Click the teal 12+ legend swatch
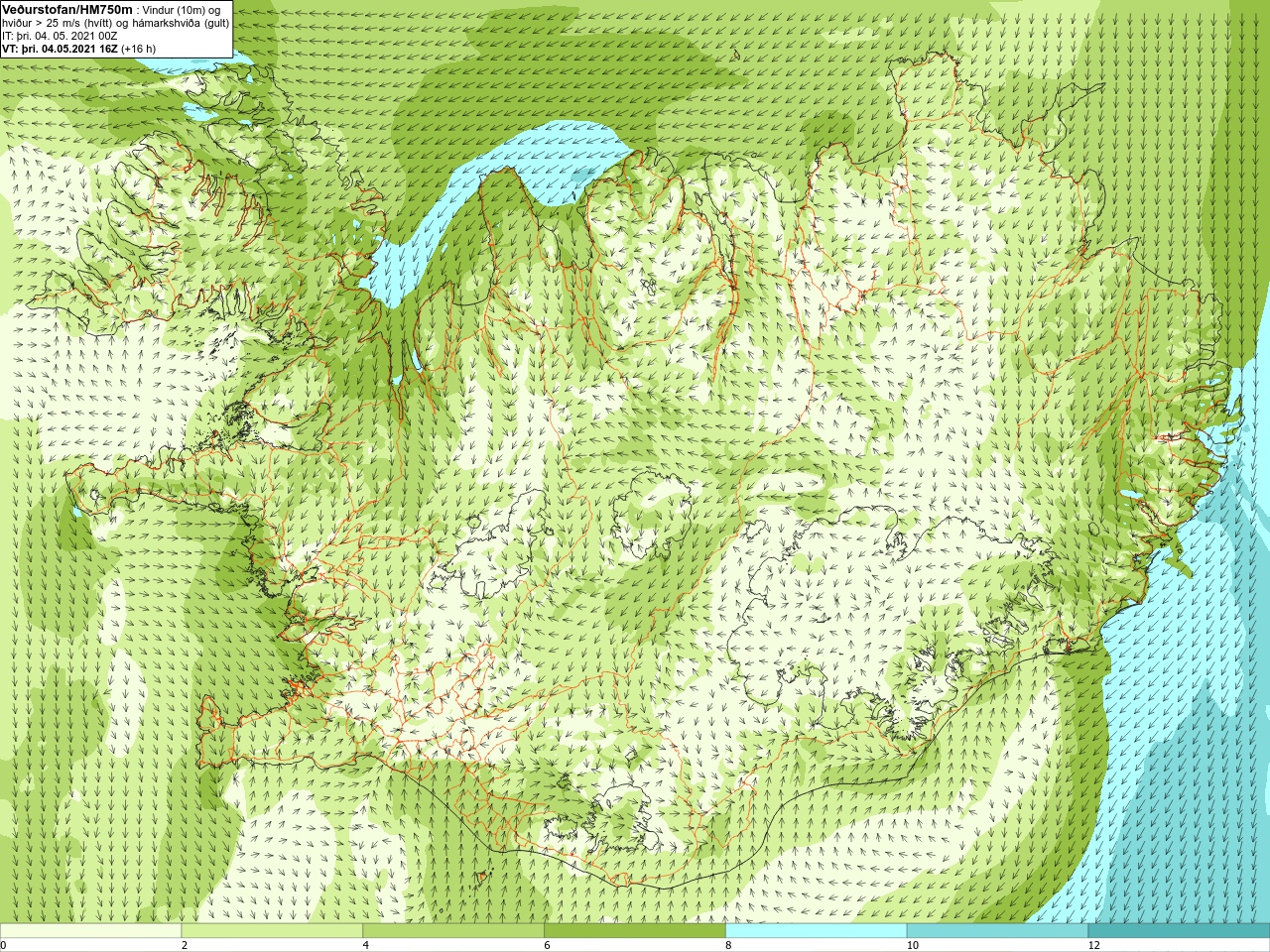The width and height of the screenshot is (1270, 952). (1179, 931)
